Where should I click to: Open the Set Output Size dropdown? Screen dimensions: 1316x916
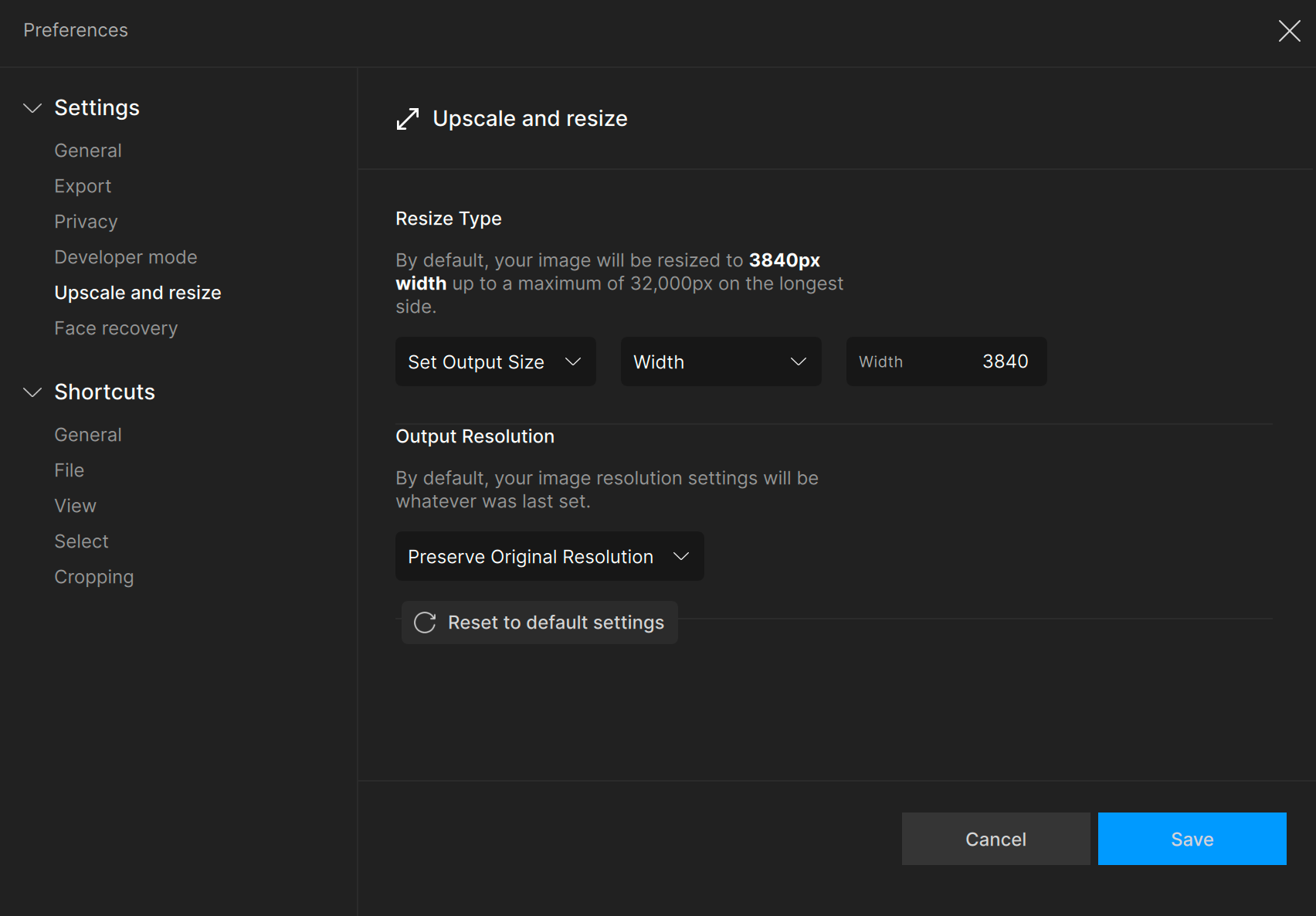[x=495, y=361]
